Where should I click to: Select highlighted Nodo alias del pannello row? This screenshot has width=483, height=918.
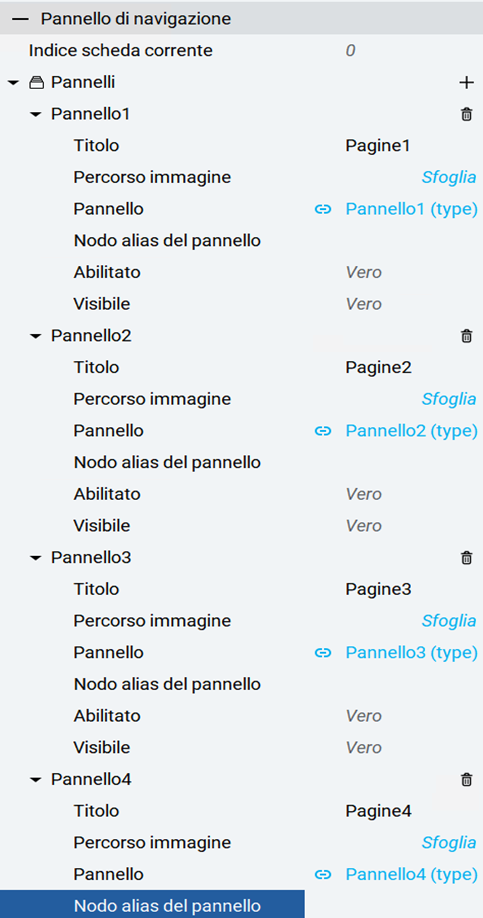(x=152, y=905)
